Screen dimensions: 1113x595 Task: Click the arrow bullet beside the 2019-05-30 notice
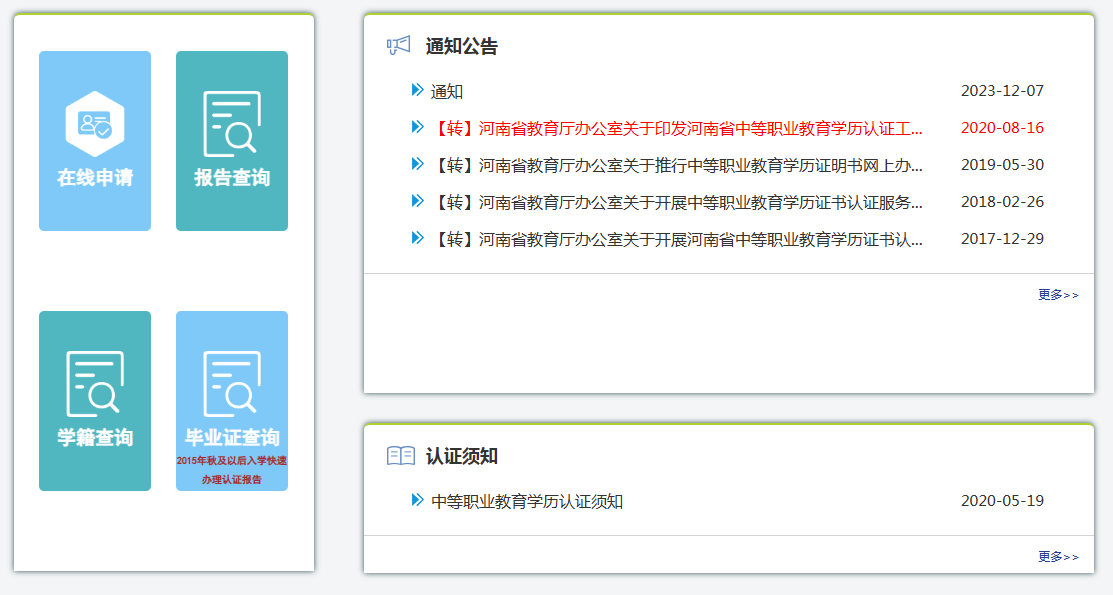coord(417,164)
